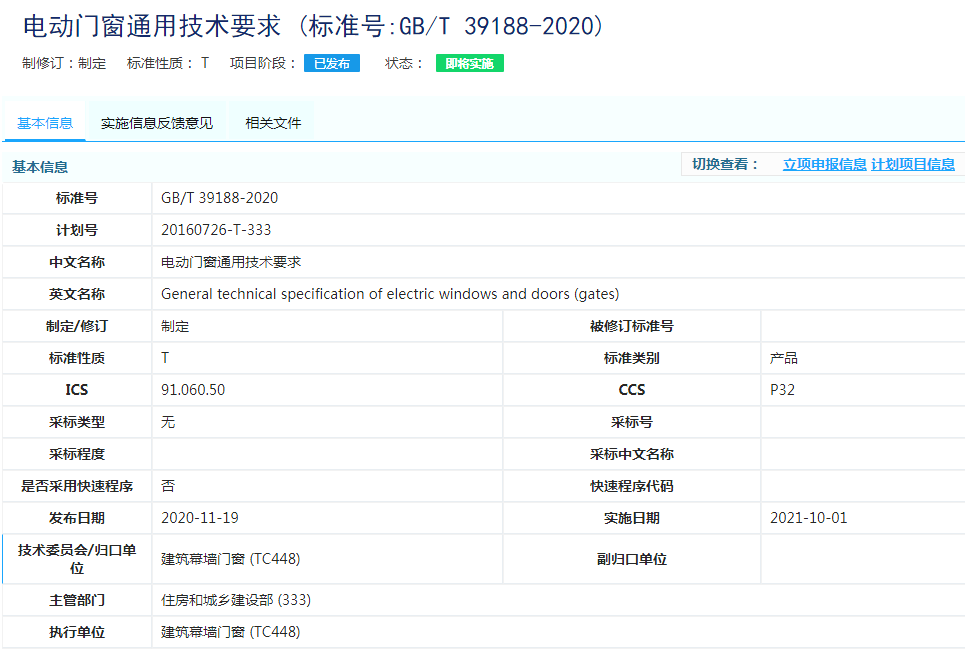965x649 pixels.
Task: Select the implementation date 2021-10-01
Action: 806,518
